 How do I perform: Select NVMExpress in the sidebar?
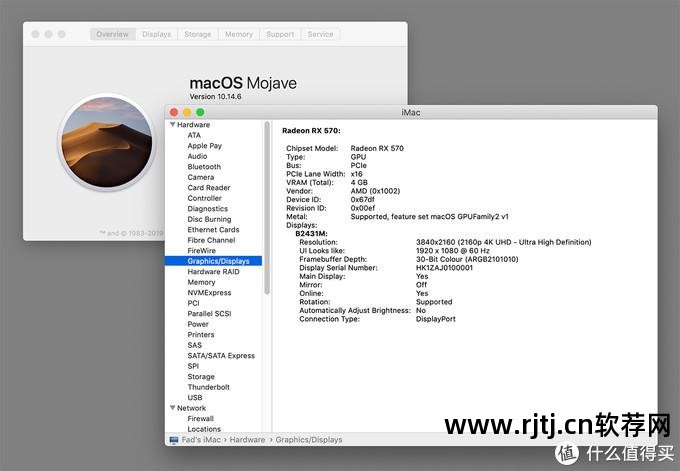click(209, 293)
